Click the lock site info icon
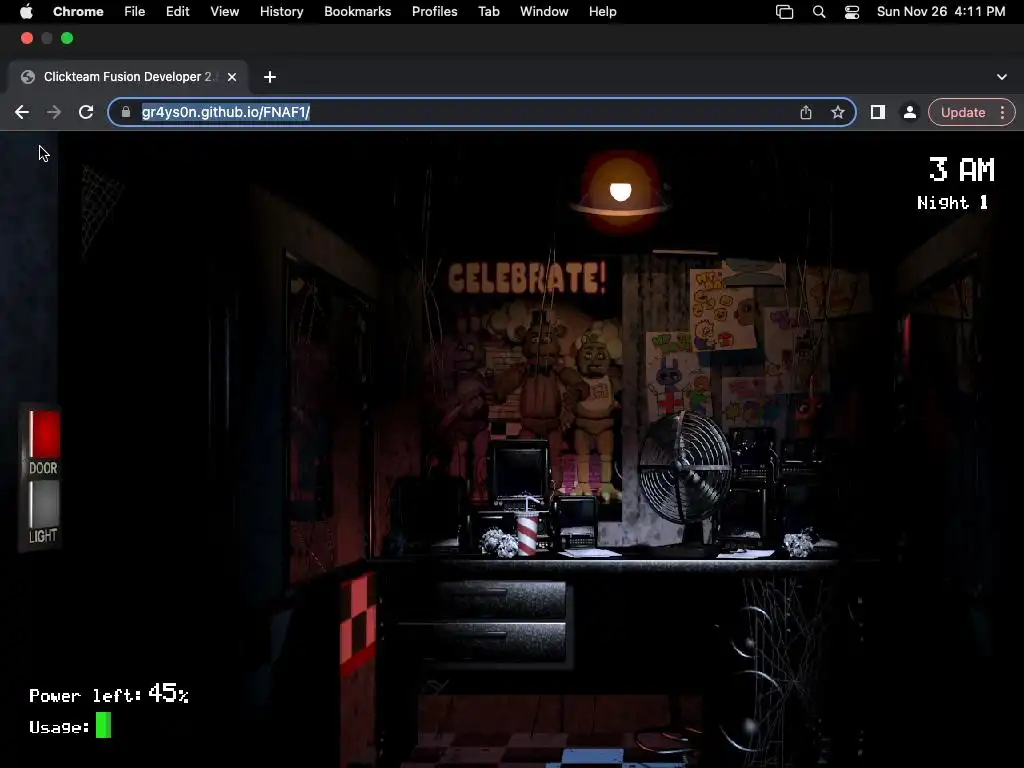This screenshot has width=1024, height=768. click(x=125, y=112)
